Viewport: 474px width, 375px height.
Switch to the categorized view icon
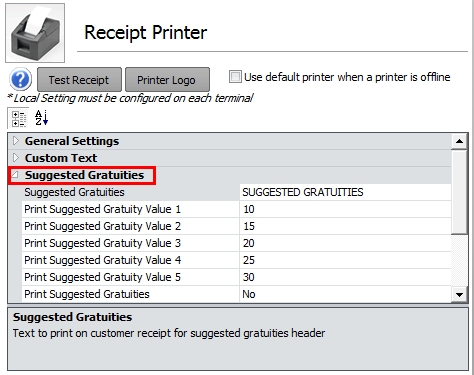tap(19, 119)
